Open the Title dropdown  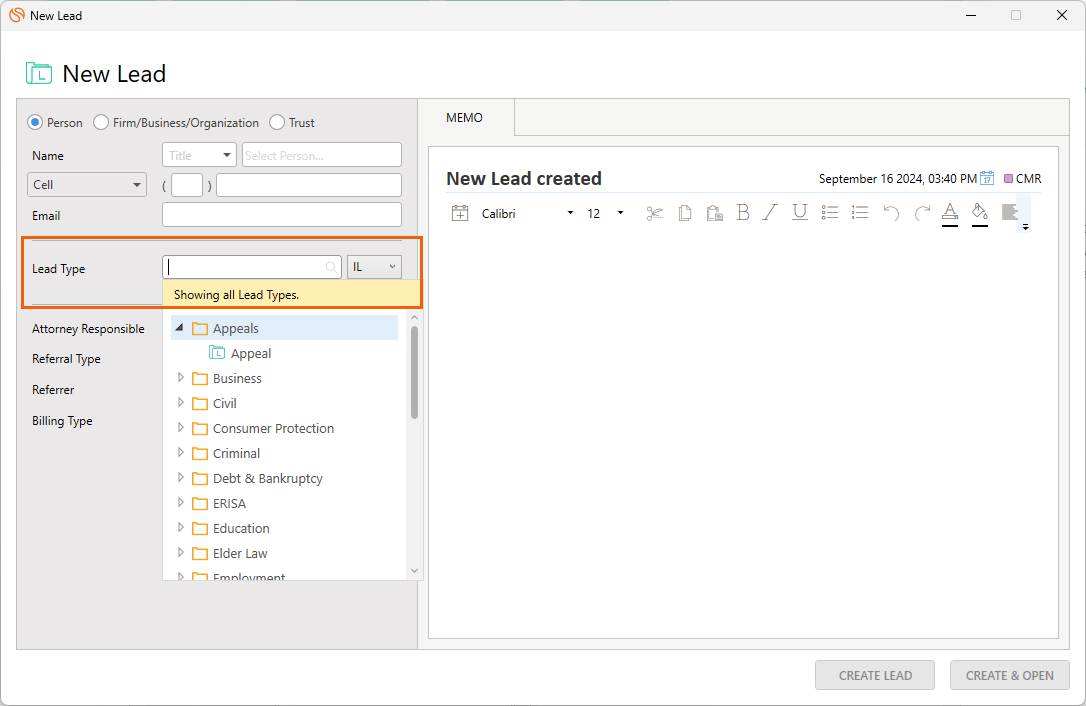[x=199, y=155]
